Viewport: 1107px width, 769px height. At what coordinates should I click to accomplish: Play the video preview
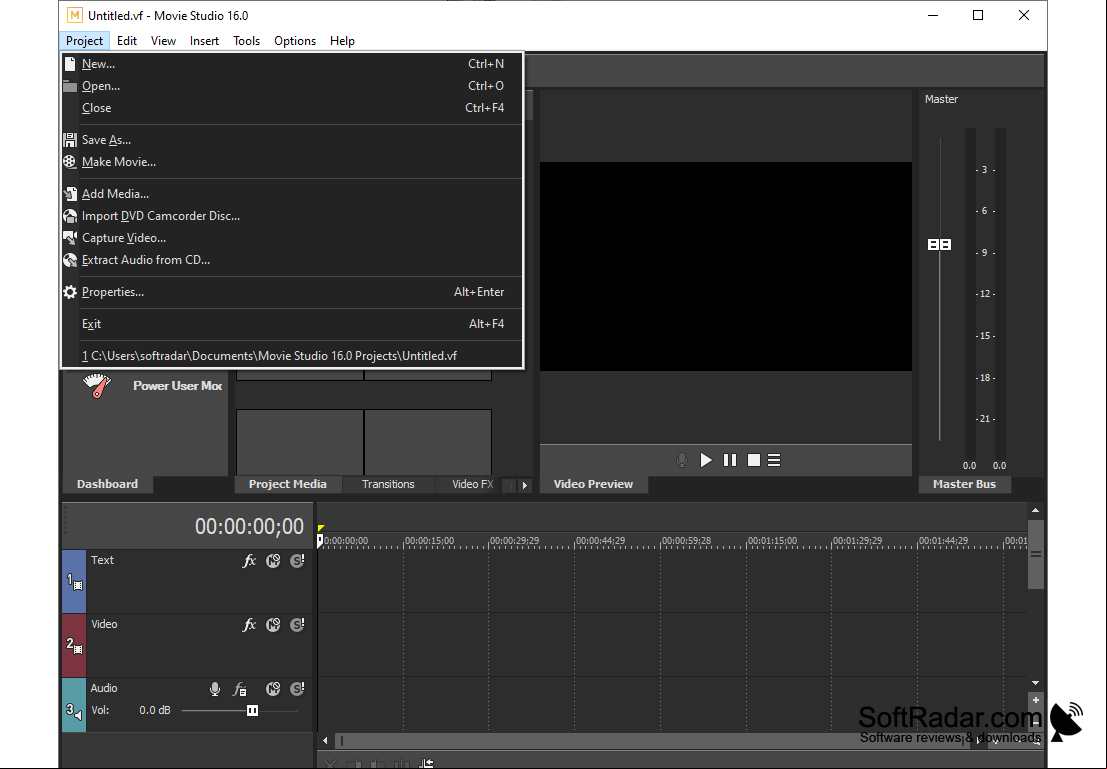[706, 460]
